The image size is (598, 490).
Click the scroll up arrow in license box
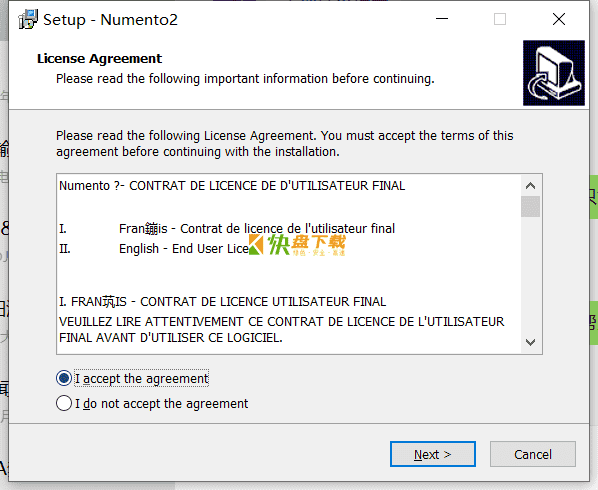[530, 186]
